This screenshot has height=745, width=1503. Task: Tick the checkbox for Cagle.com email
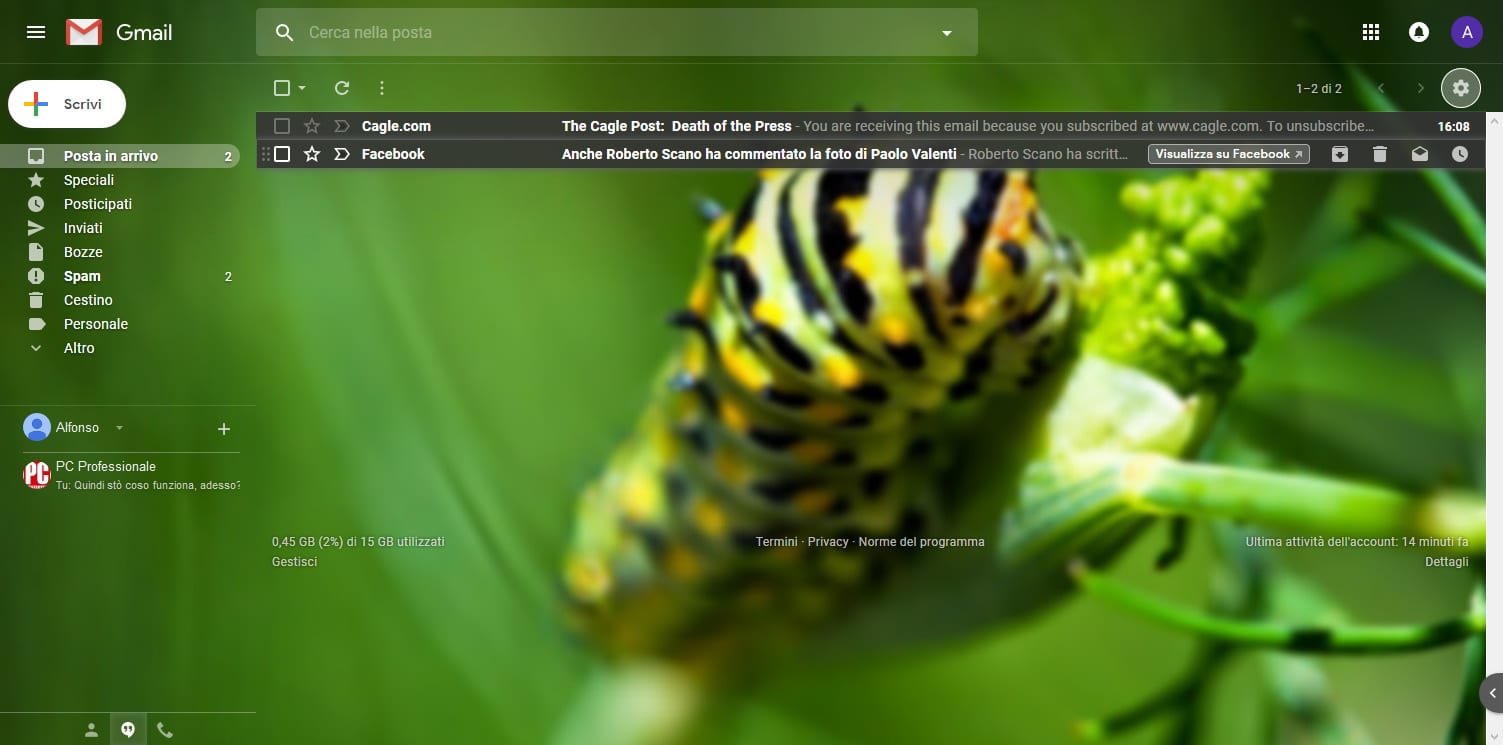pos(282,126)
